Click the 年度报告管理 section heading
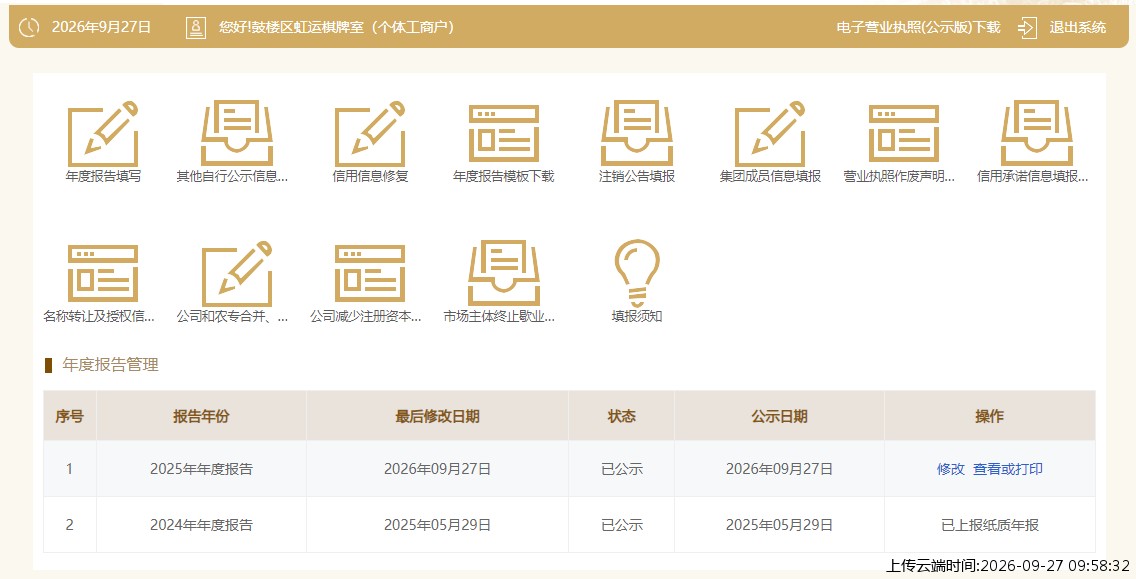 tap(110, 365)
